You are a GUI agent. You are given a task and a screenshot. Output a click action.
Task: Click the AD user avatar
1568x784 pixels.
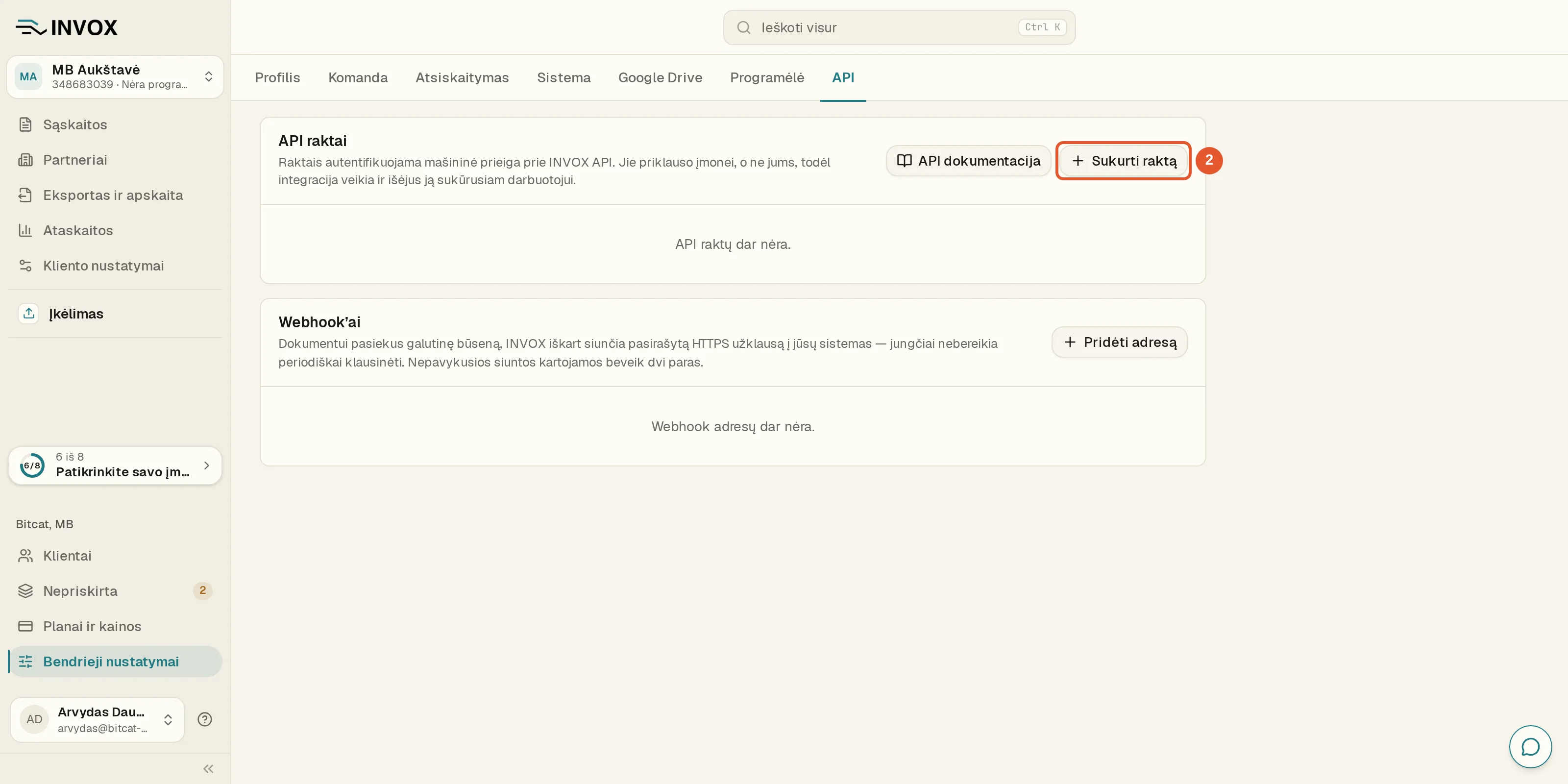pyautogui.click(x=34, y=719)
